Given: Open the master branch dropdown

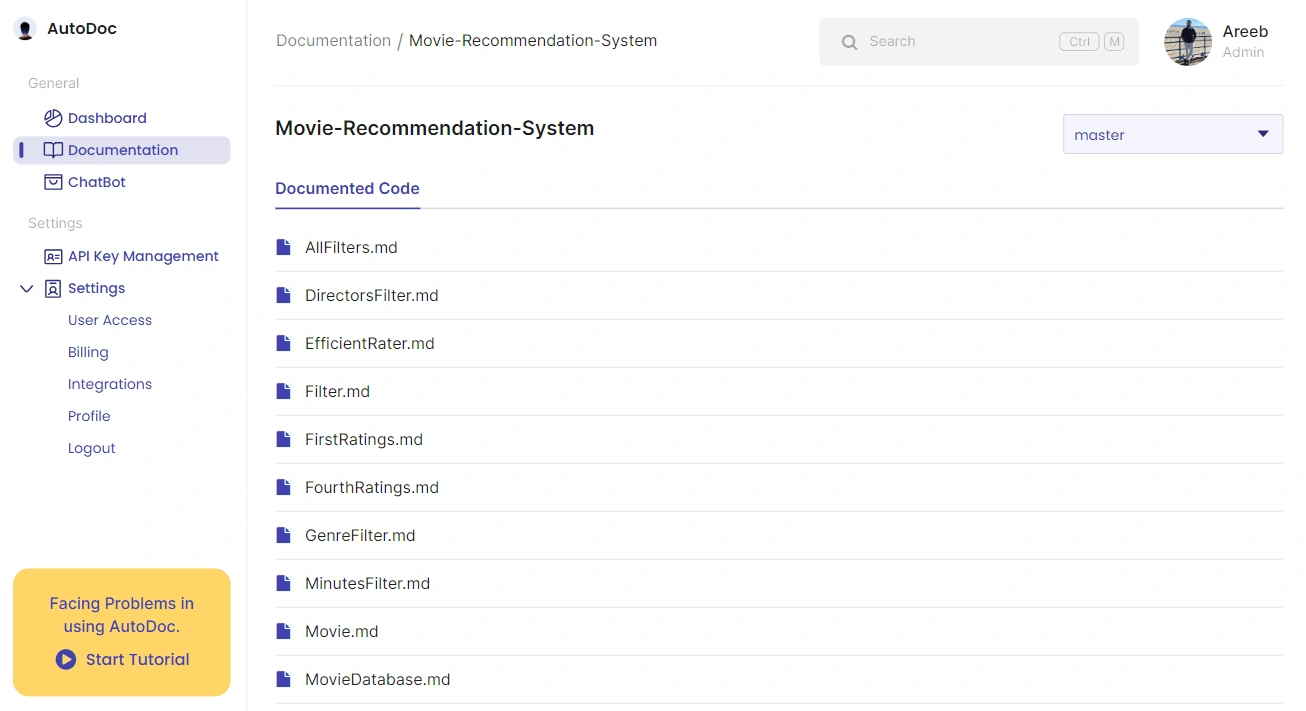Looking at the screenshot, I should 1172,134.
